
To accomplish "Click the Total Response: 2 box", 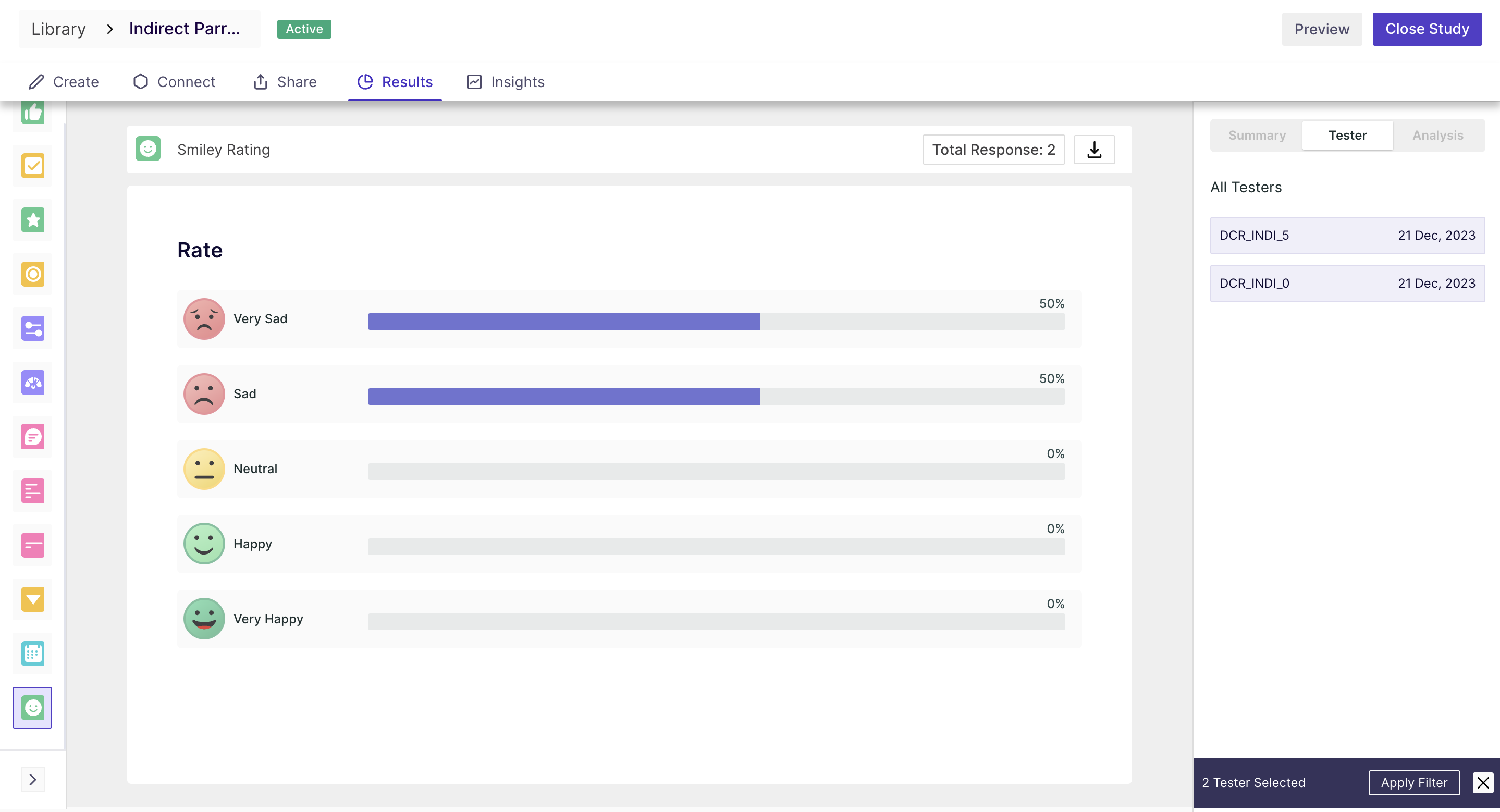I will click(x=993, y=150).
